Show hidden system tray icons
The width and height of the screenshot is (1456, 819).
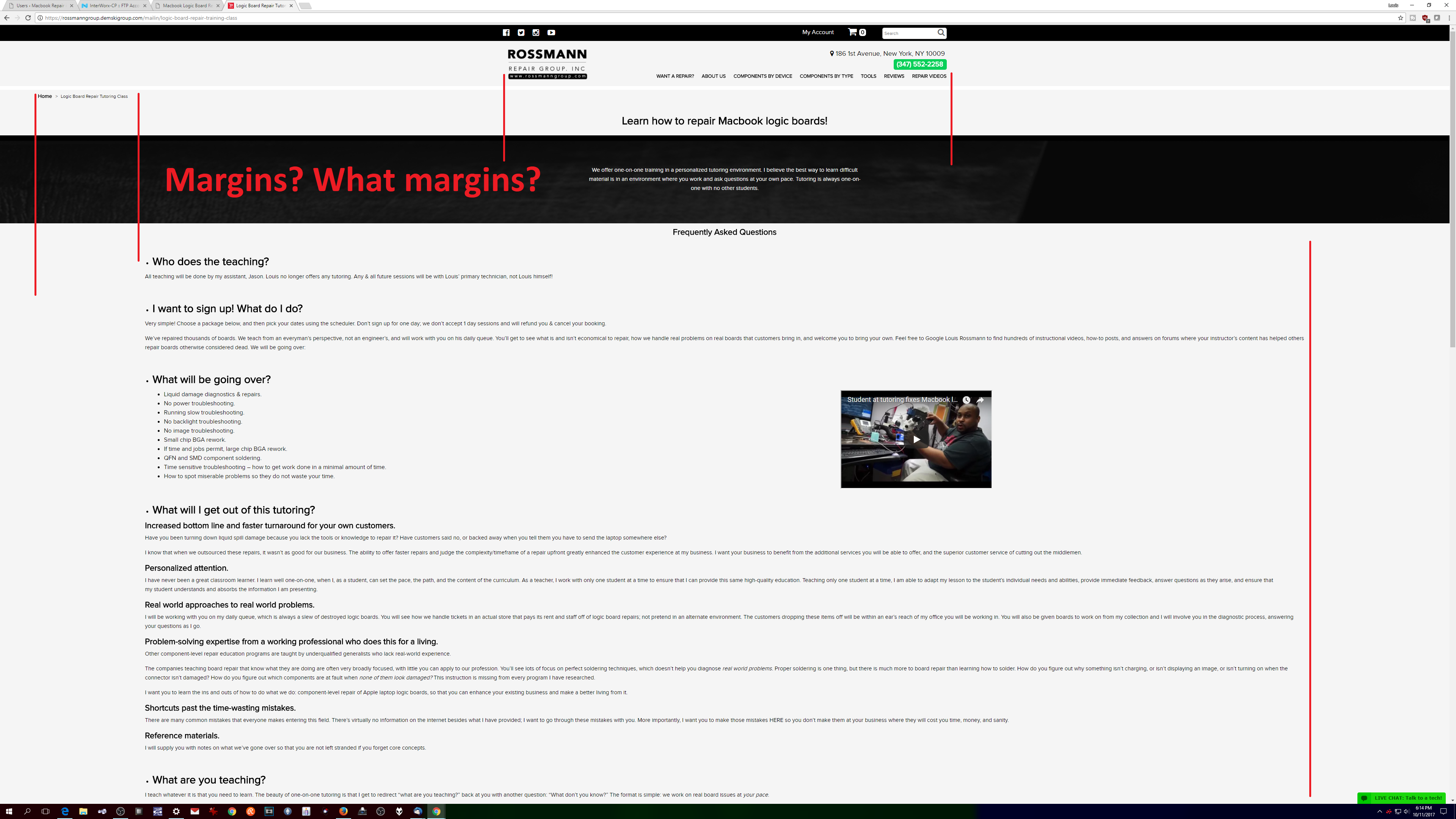[x=1380, y=812]
